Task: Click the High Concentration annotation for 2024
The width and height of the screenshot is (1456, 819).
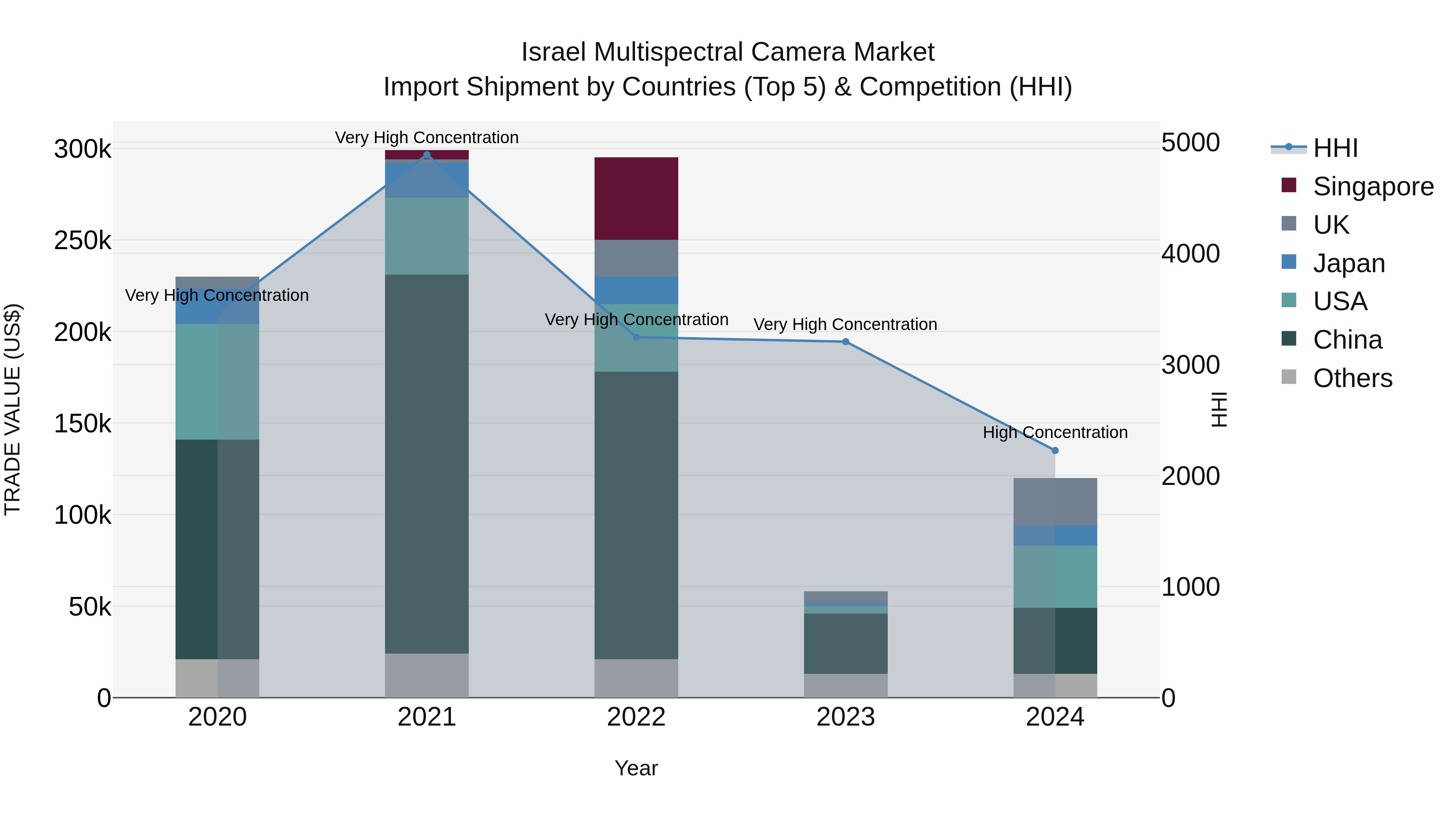Action: (1055, 432)
